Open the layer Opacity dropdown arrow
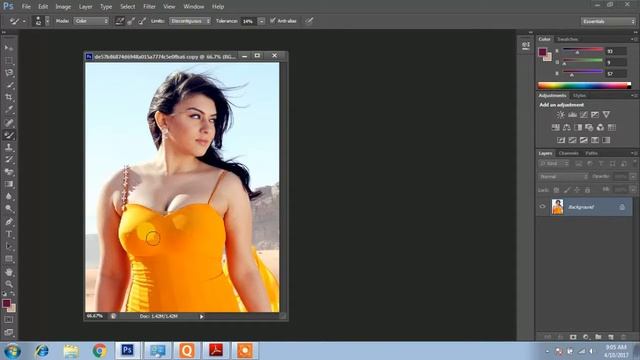 pyautogui.click(x=633, y=177)
